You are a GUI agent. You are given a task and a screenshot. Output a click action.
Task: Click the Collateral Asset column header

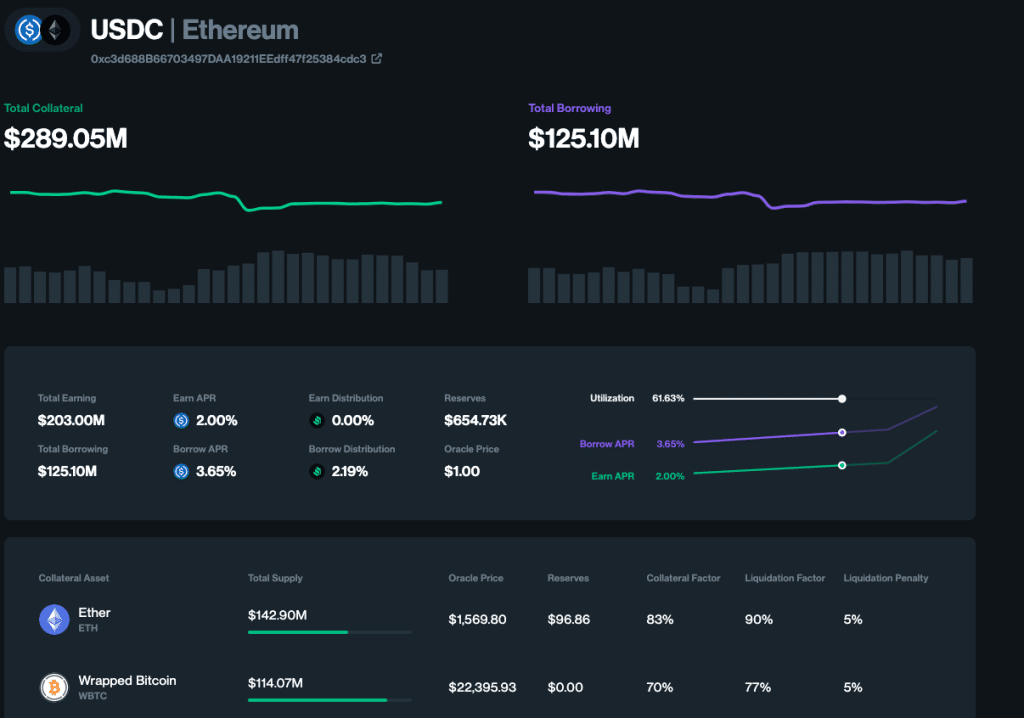74,578
